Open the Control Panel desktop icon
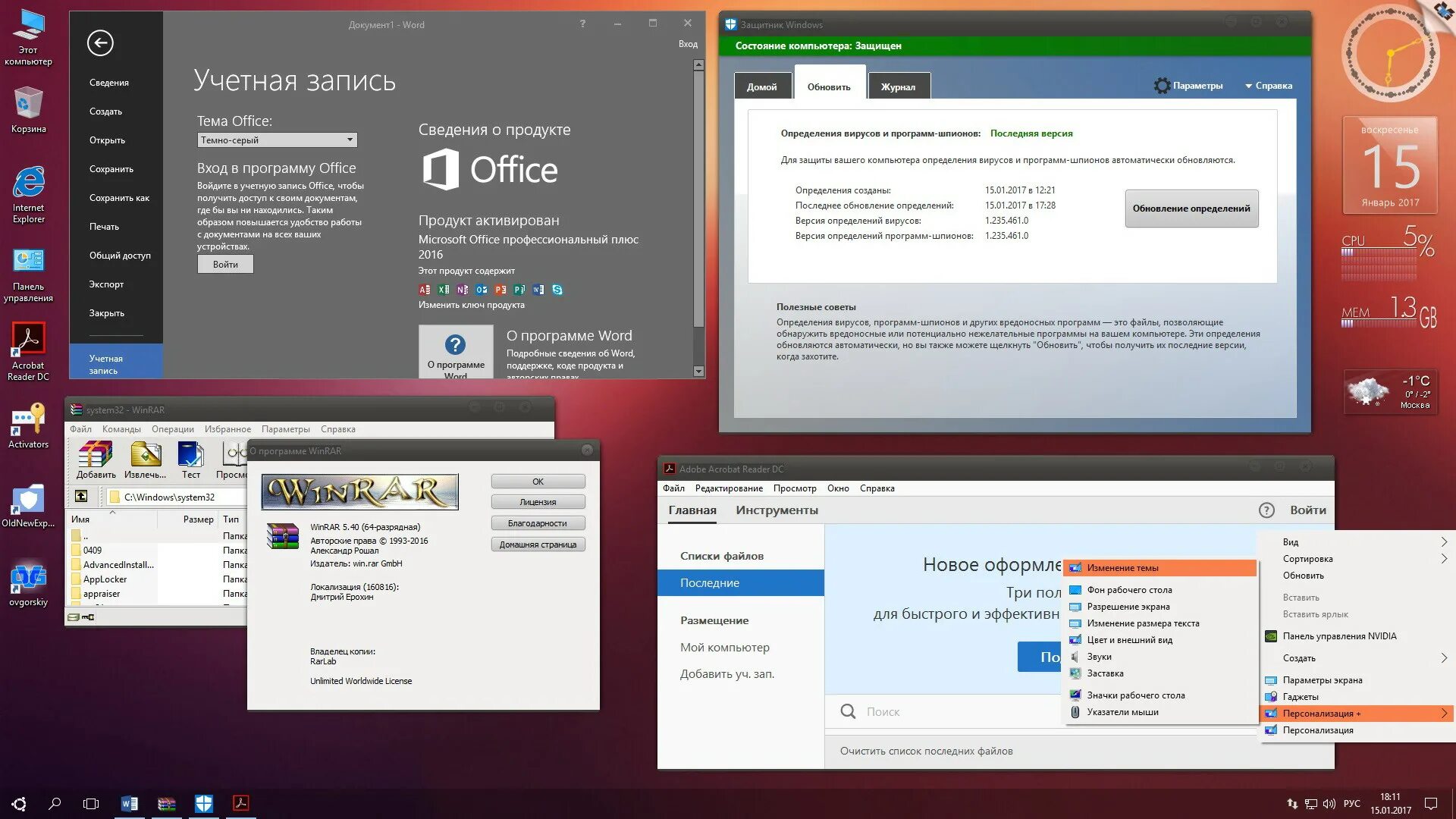 point(28,275)
